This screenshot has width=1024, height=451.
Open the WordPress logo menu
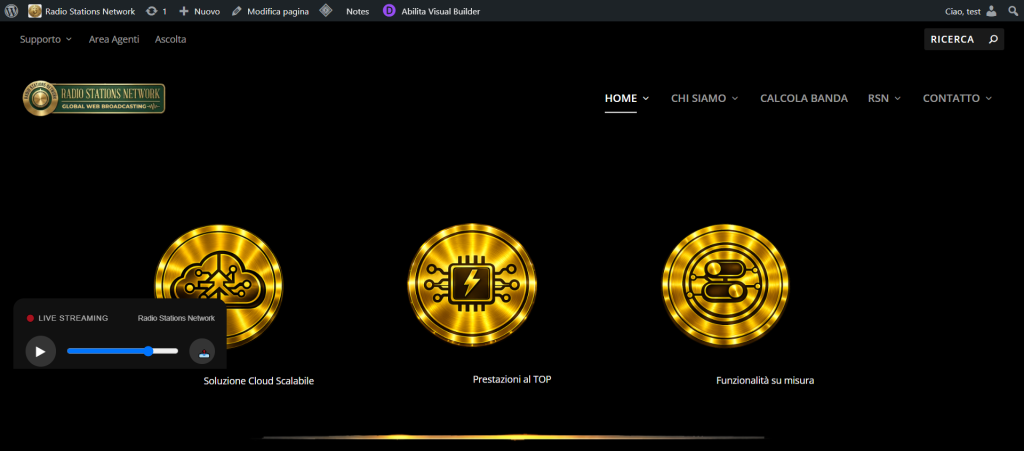[11, 11]
